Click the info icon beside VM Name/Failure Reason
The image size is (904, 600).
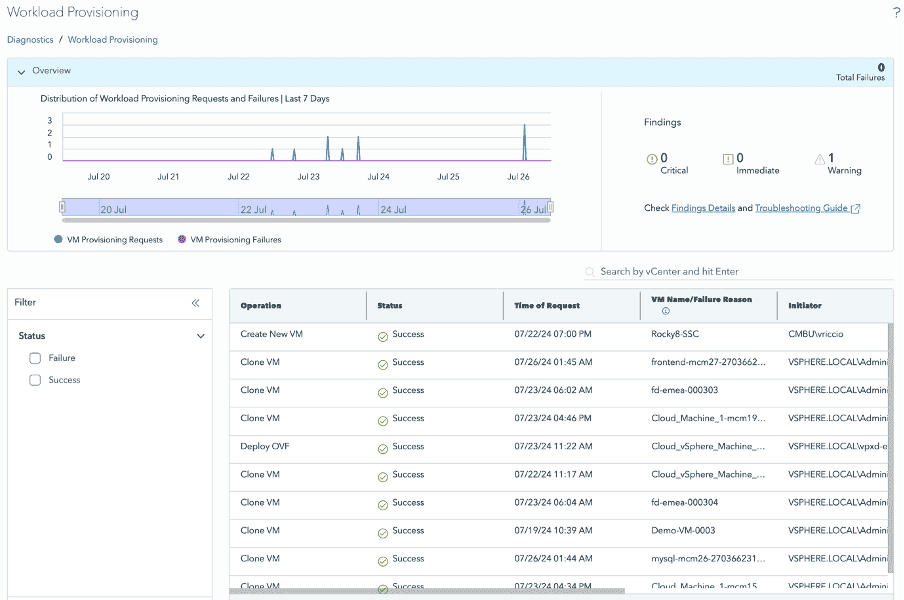pos(664,313)
